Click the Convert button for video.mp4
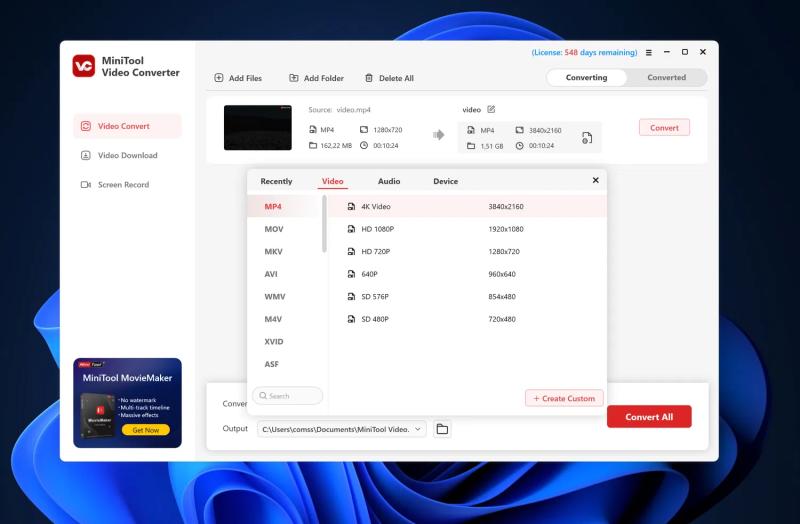This screenshot has height=524, width=800. pyautogui.click(x=664, y=128)
